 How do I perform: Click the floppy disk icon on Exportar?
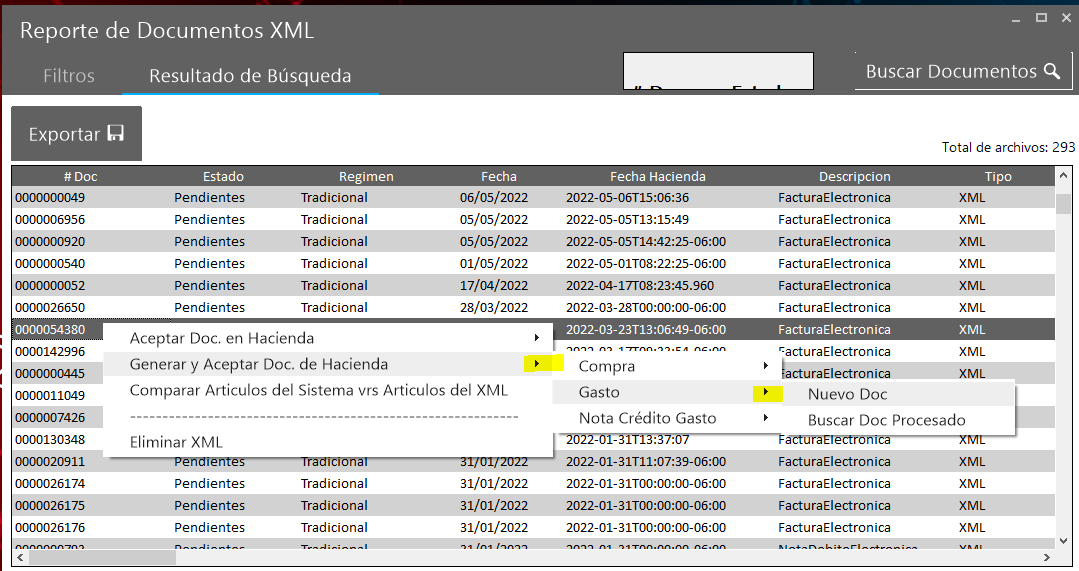[x=116, y=134]
